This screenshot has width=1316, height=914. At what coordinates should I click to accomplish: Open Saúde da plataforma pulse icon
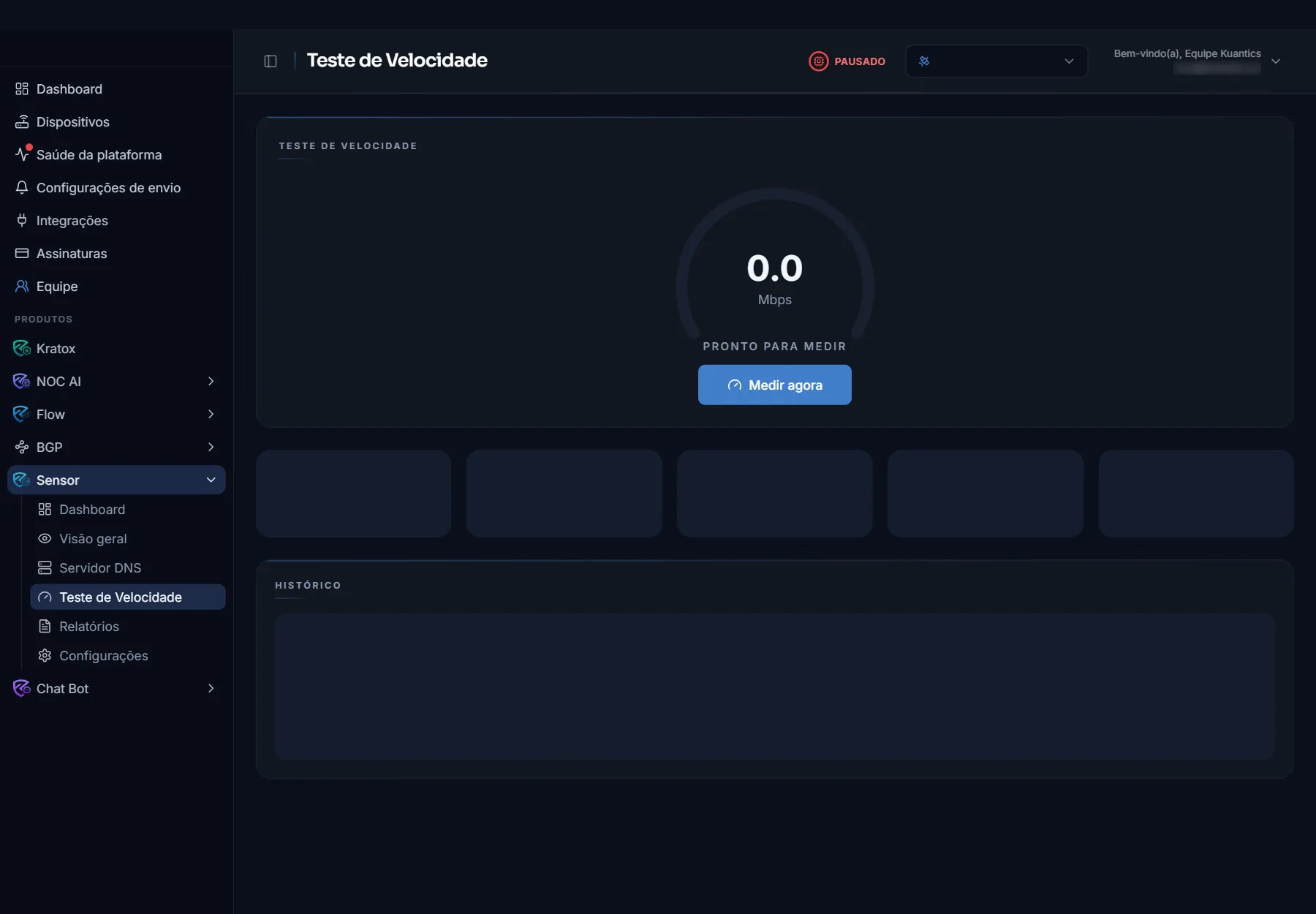pyautogui.click(x=22, y=154)
